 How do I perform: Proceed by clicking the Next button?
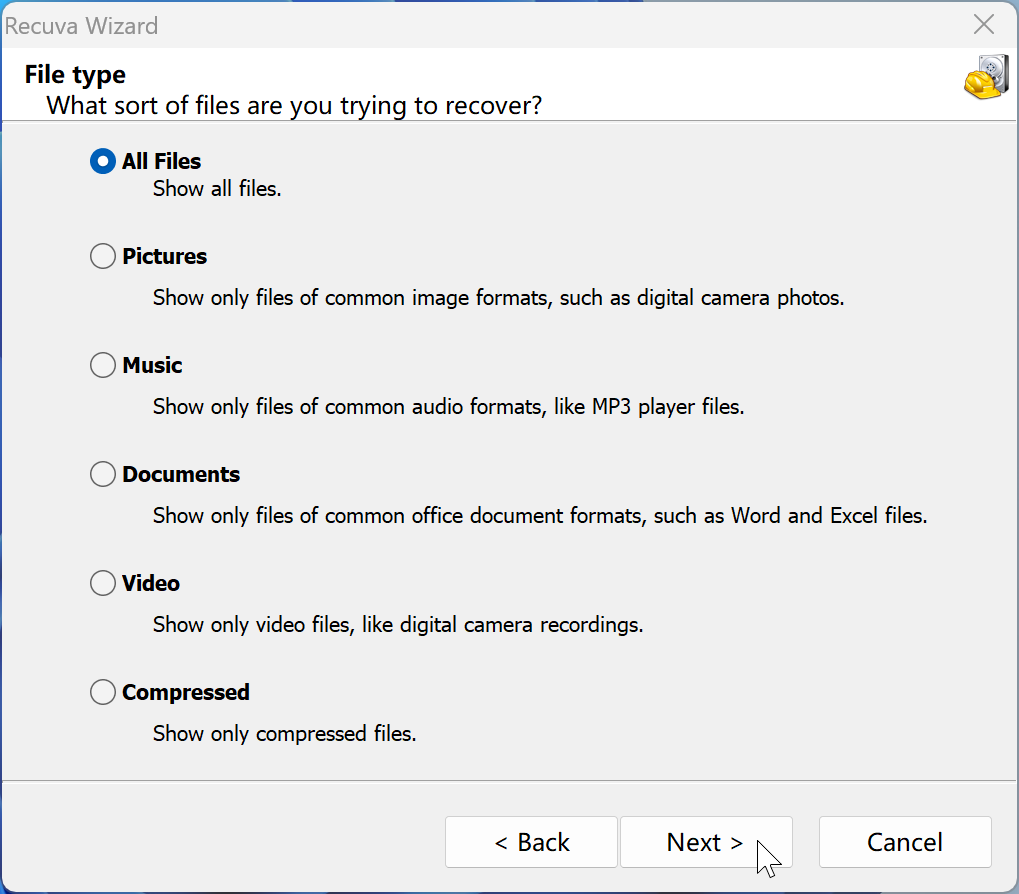click(x=705, y=842)
